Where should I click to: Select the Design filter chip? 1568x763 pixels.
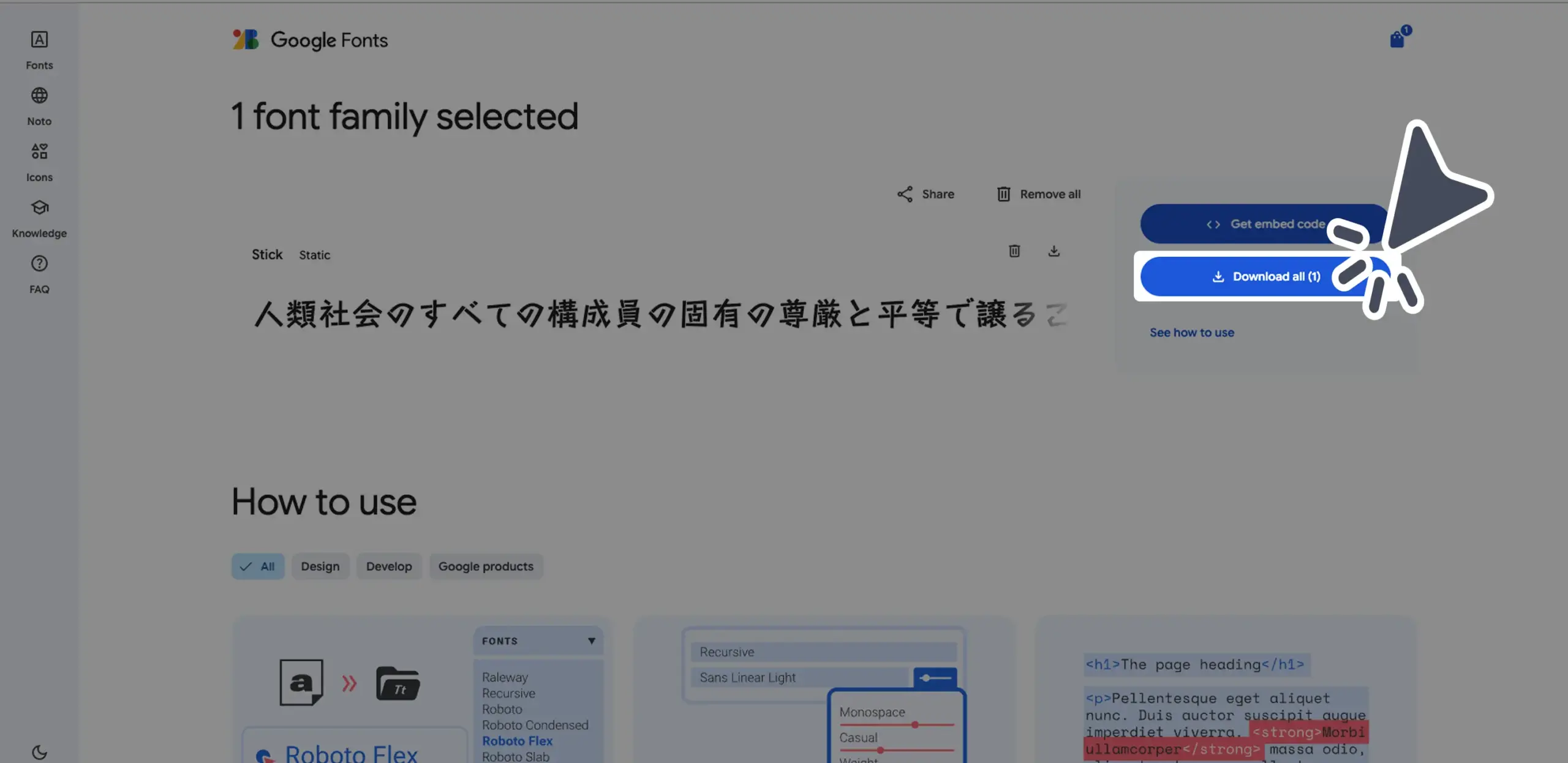(x=320, y=566)
